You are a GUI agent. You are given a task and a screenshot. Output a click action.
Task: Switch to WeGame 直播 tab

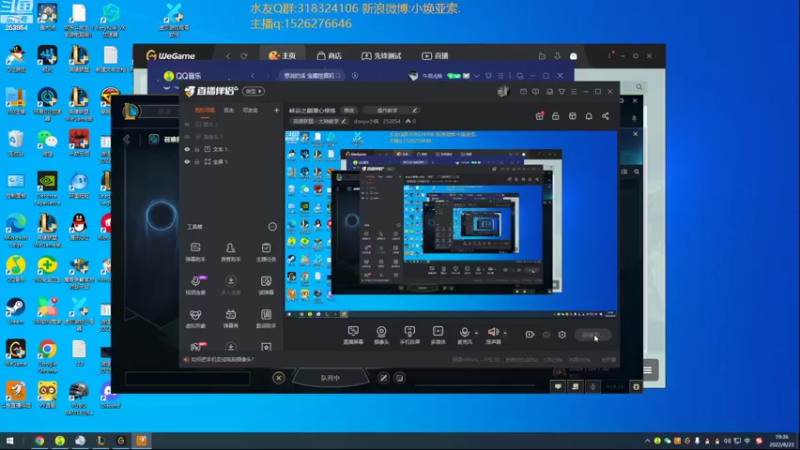click(435, 56)
